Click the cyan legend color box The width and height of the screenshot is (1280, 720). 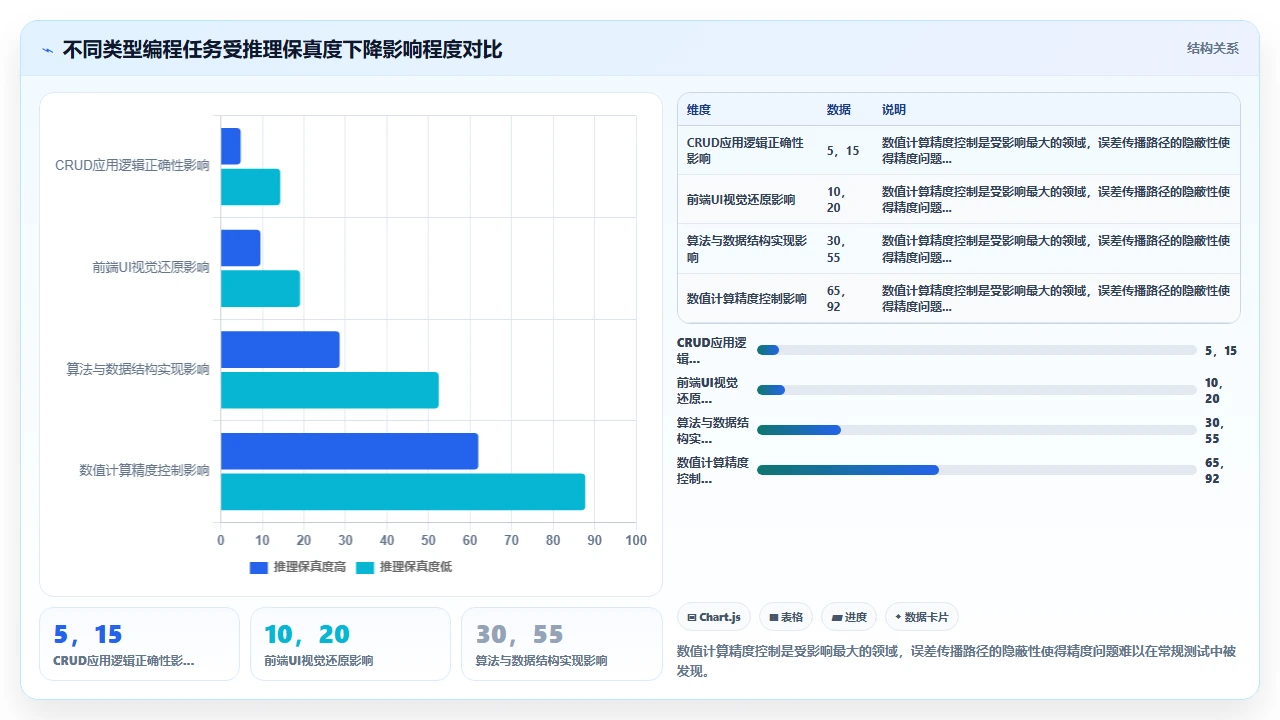[x=365, y=567]
